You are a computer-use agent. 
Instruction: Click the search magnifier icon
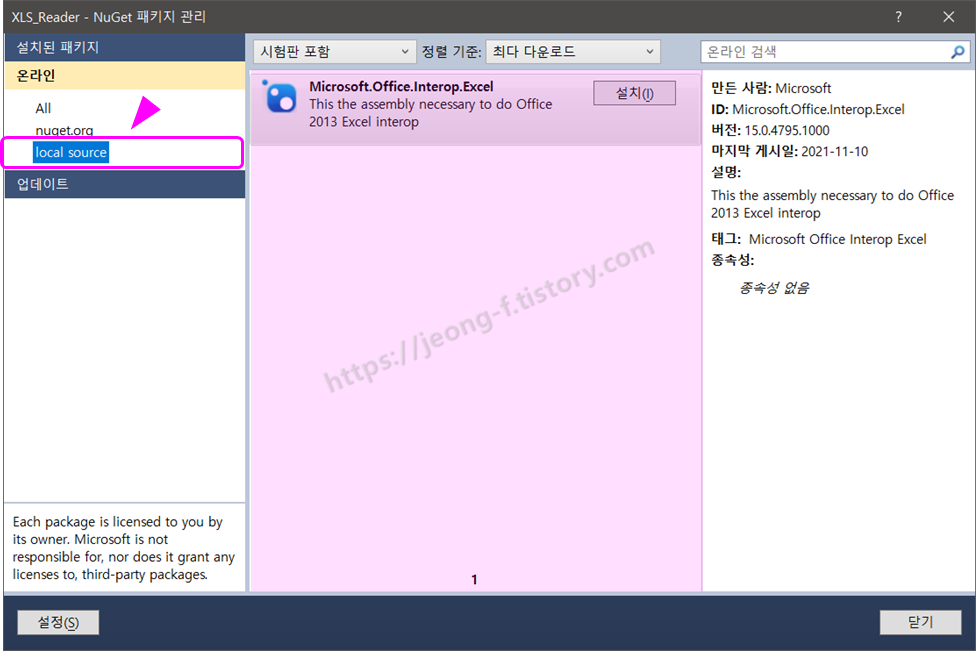click(x=957, y=52)
